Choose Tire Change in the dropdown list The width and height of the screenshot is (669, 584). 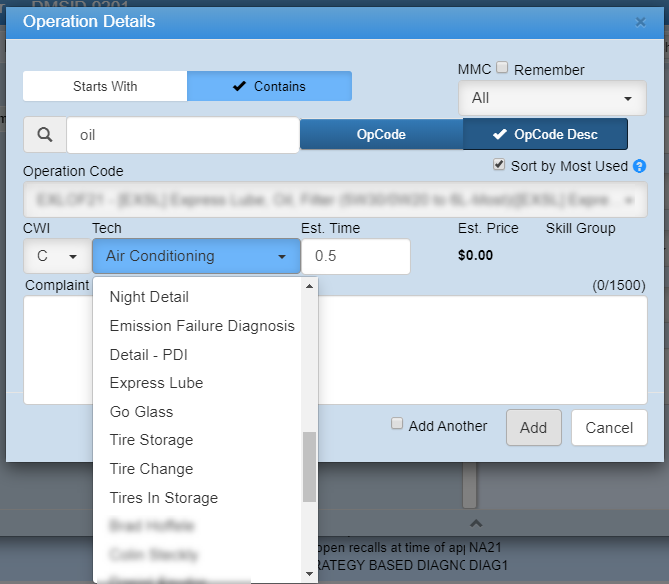point(151,469)
